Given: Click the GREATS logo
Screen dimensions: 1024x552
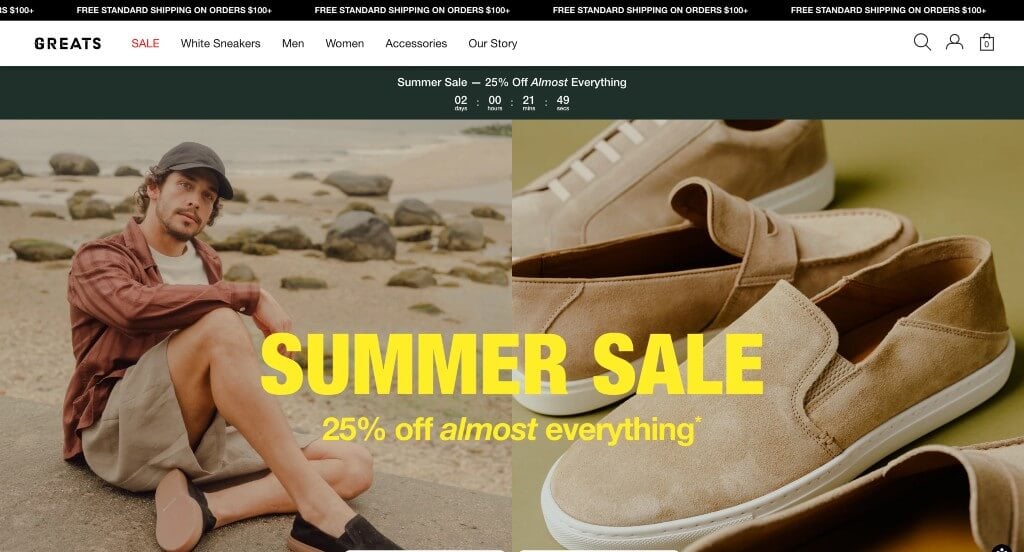Looking at the screenshot, I should pyautogui.click(x=68, y=44).
